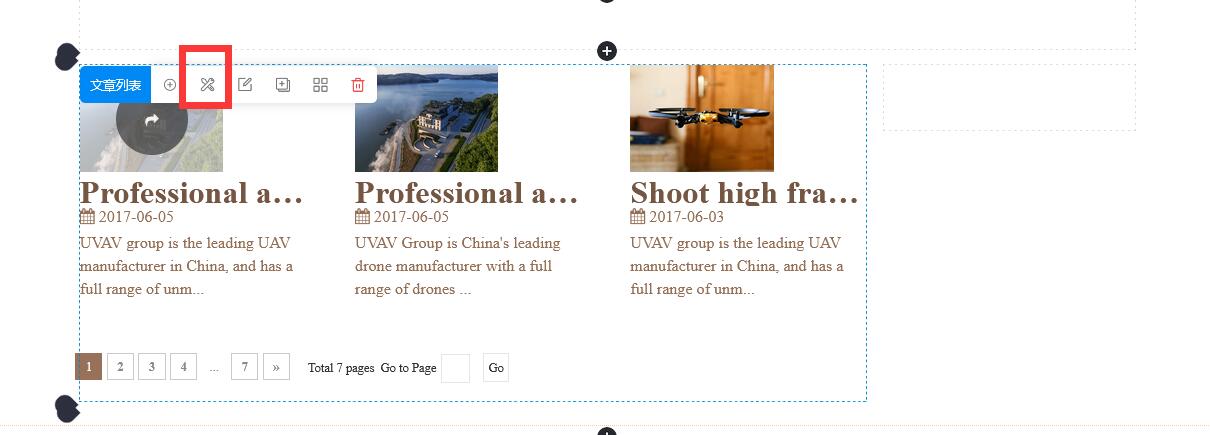
Task: Delete the module with red trash icon
Action: (358, 85)
